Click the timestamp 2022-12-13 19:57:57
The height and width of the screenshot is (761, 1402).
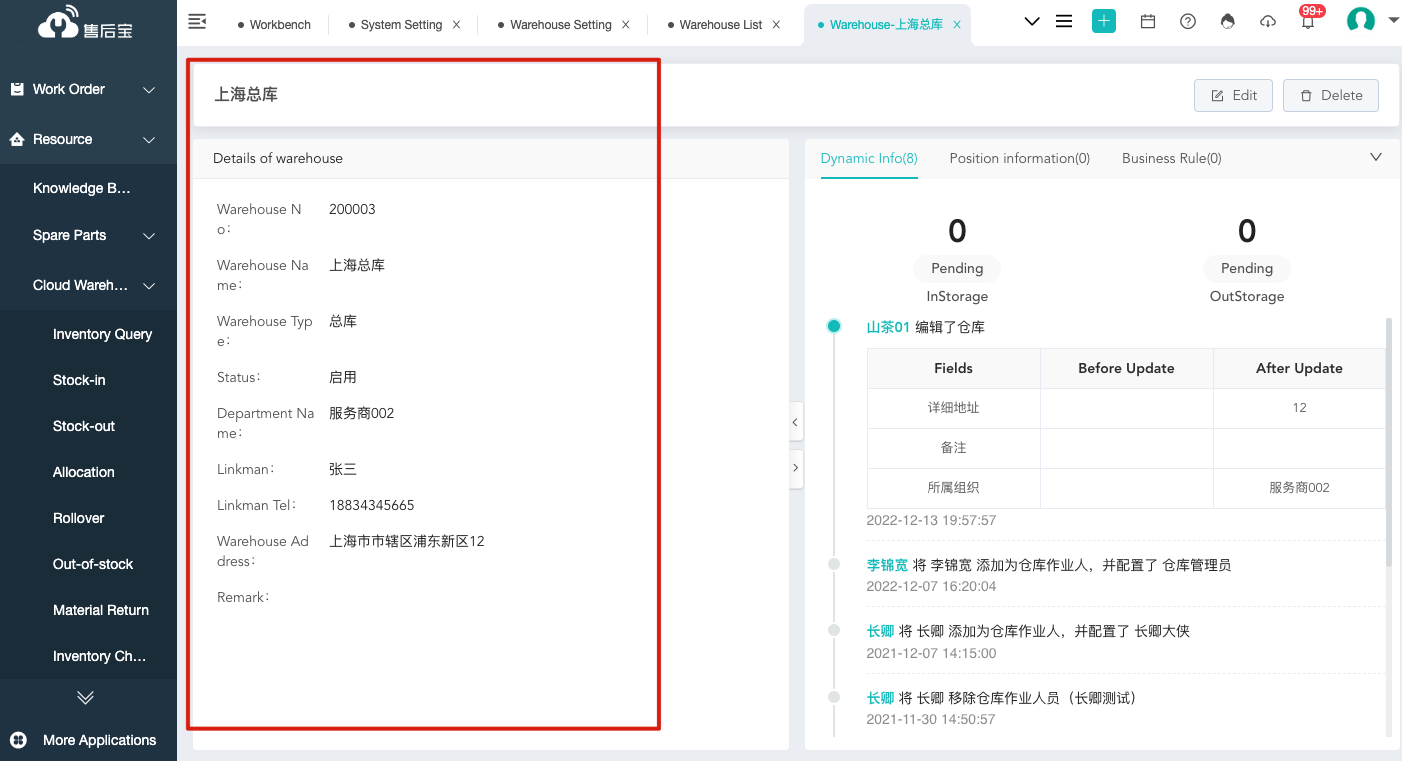(931, 520)
